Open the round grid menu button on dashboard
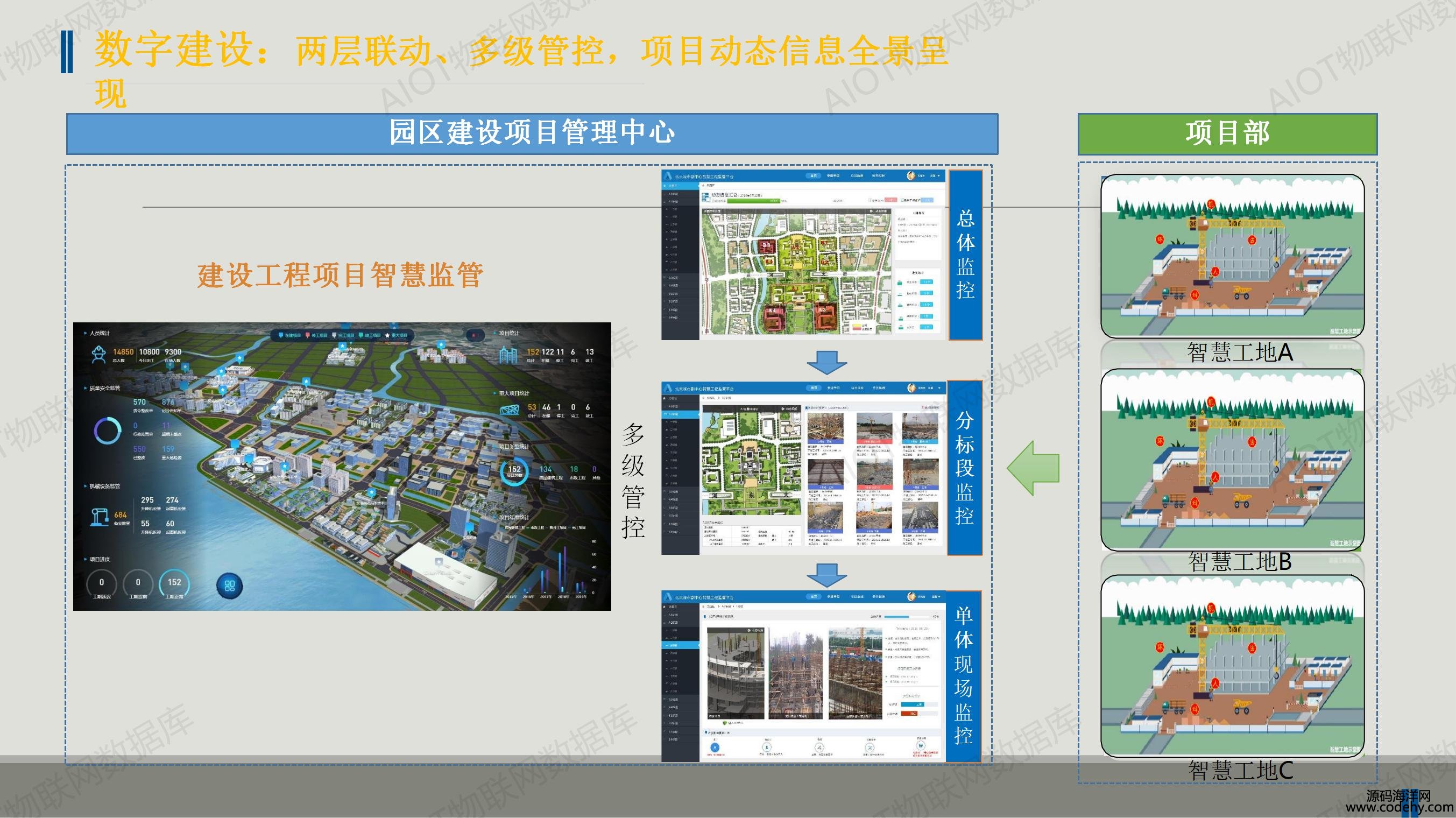Viewport: 1456px width, 818px height. pos(229,586)
